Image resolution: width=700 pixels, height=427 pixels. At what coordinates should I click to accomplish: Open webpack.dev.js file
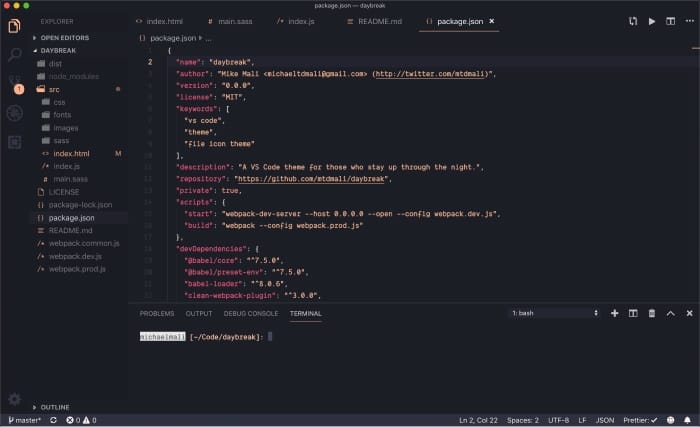pyautogui.click(x=75, y=256)
